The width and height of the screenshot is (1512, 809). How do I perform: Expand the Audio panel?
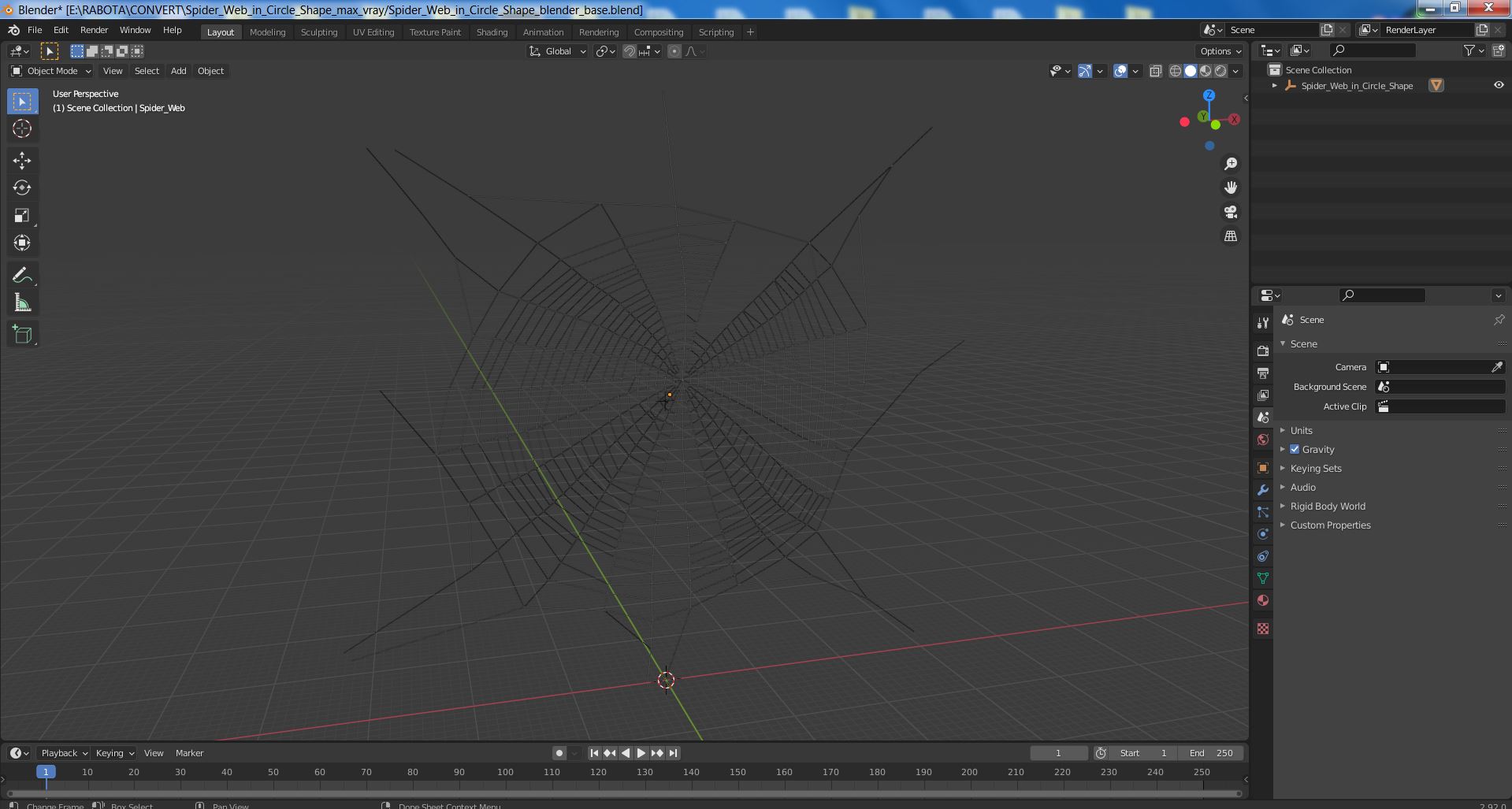(x=1302, y=487)
